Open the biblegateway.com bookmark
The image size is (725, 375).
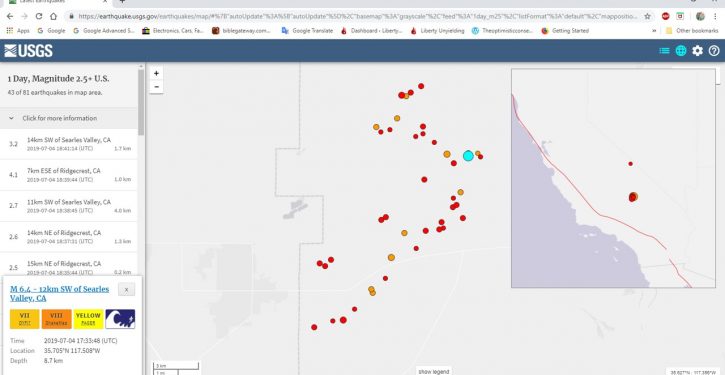[x=241, y=31]
